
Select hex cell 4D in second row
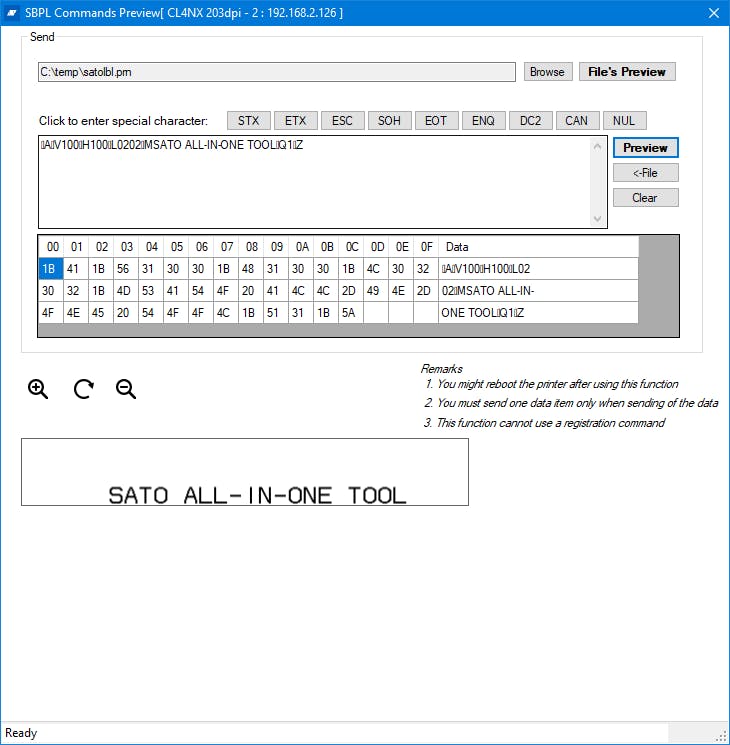(126, 291)
